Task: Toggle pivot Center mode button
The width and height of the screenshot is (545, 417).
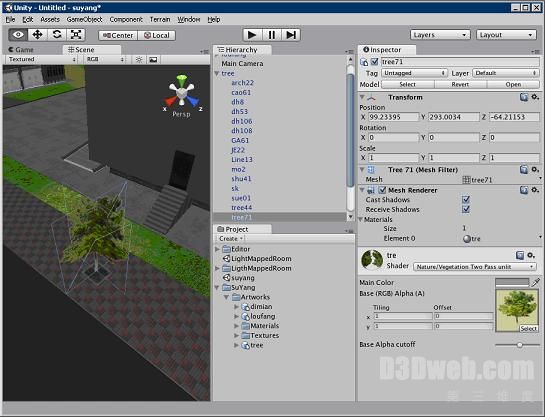Action: 118,35
